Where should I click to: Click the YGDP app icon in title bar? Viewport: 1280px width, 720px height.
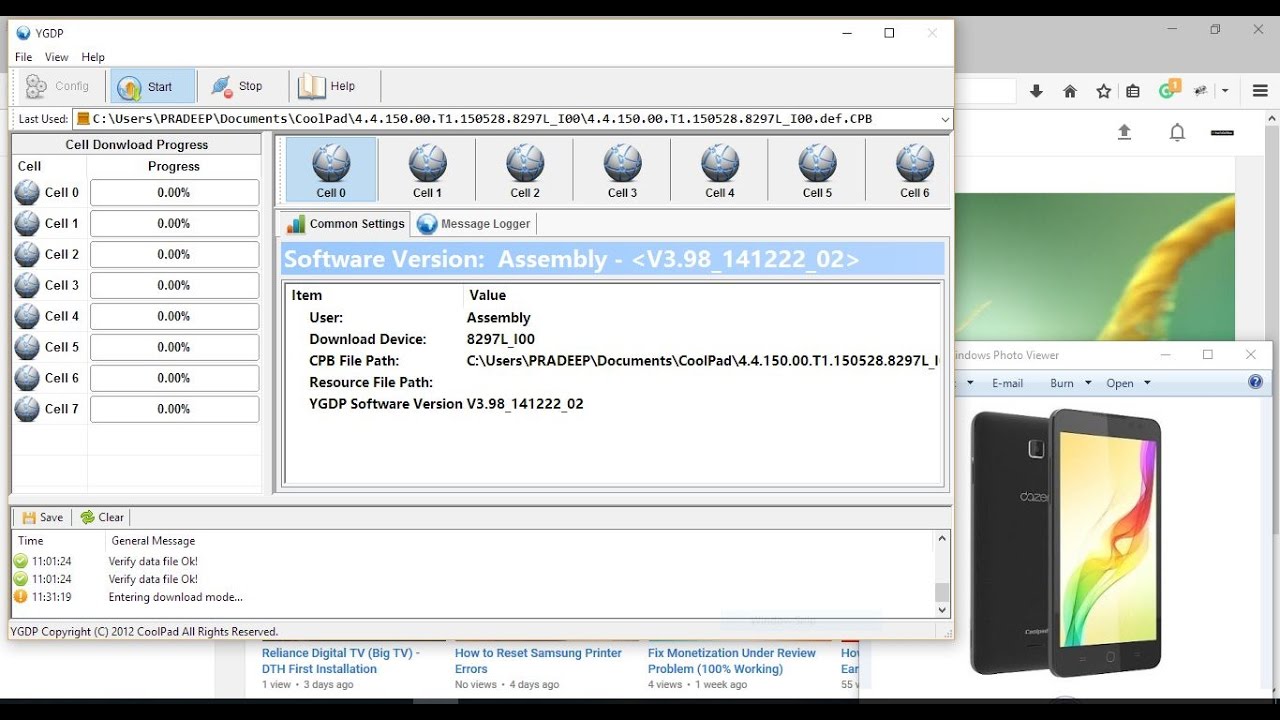click(23, 33)
